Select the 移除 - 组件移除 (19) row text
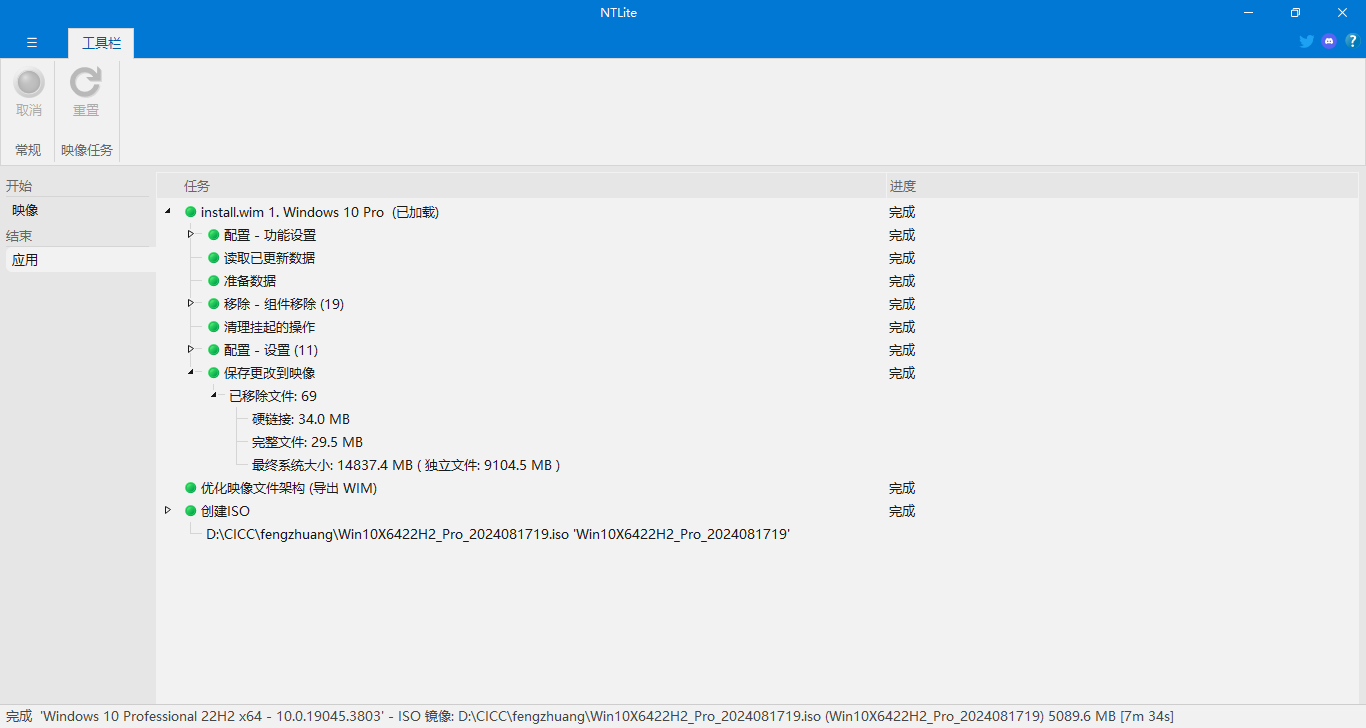The height and width of the screenshot is (728, 1366). click(x=284, y=304)
